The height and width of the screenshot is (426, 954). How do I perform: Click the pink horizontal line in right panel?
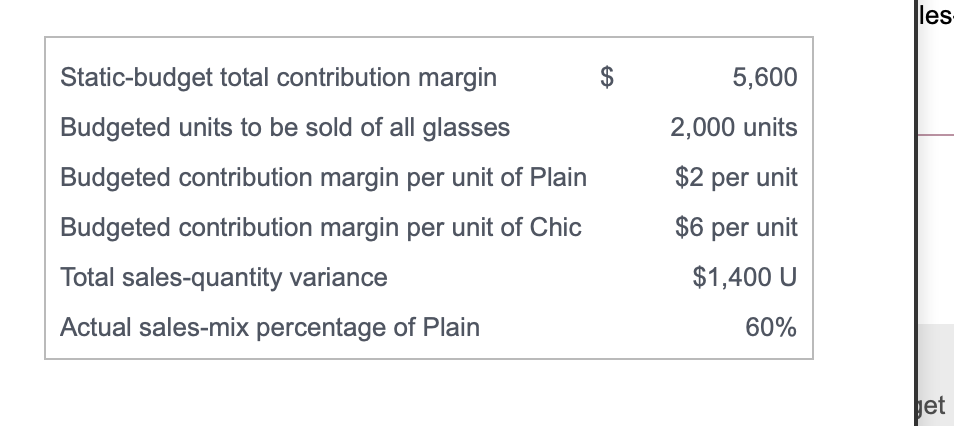(x=936, y=135)
